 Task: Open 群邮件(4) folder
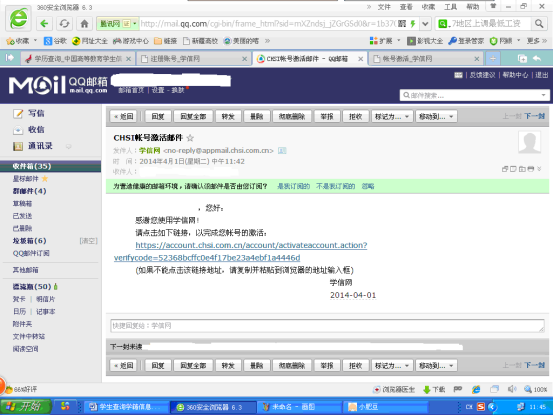point(29,191)
